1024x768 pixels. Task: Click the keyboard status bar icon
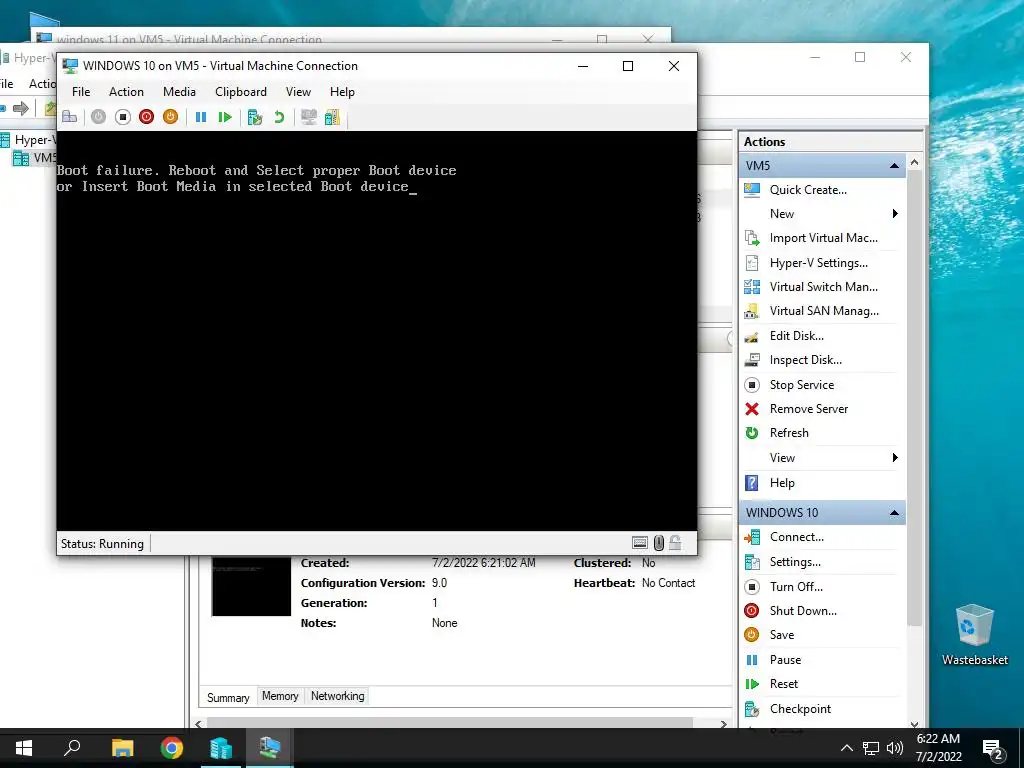pyautogui.click(x=640, y=543)
